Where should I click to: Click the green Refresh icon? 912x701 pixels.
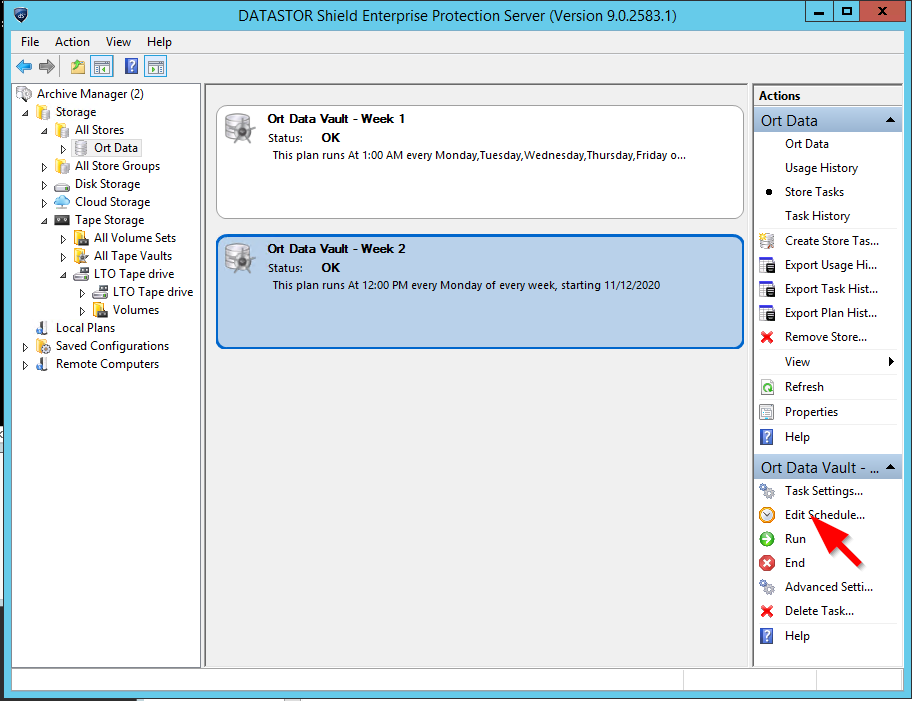(767, 387)
